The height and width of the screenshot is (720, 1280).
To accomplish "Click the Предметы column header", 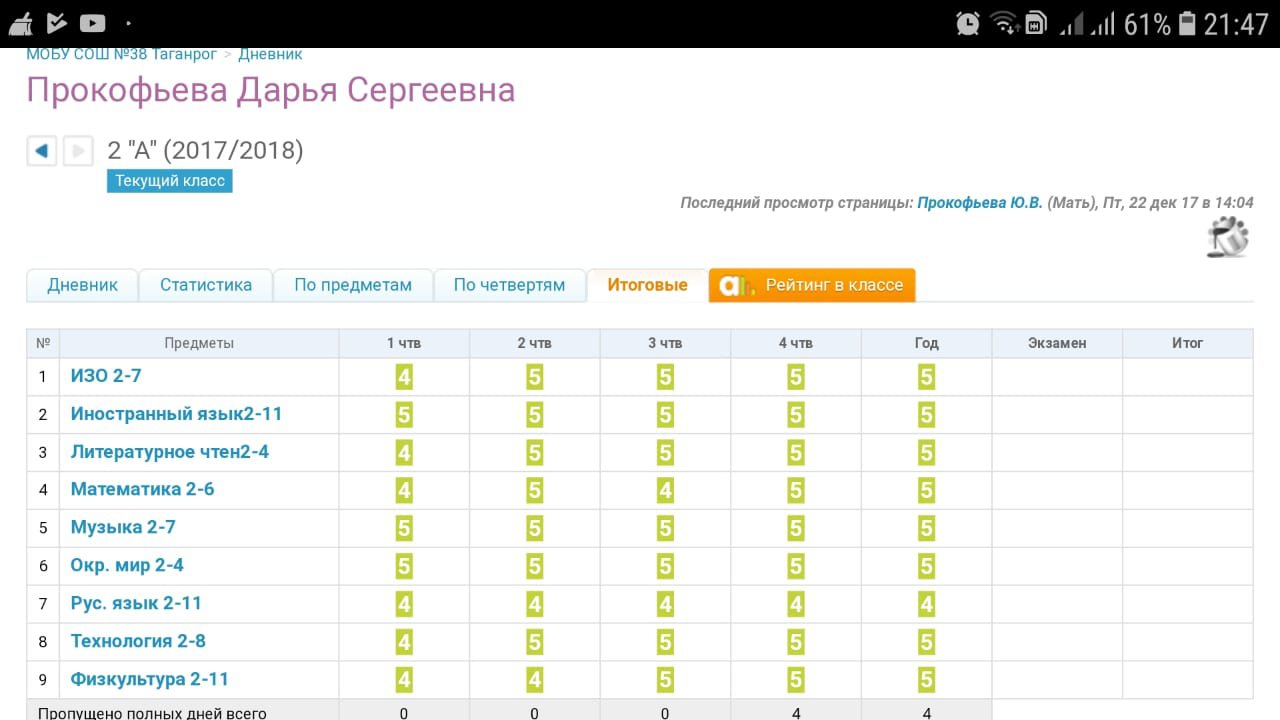I will pos(199,343).
